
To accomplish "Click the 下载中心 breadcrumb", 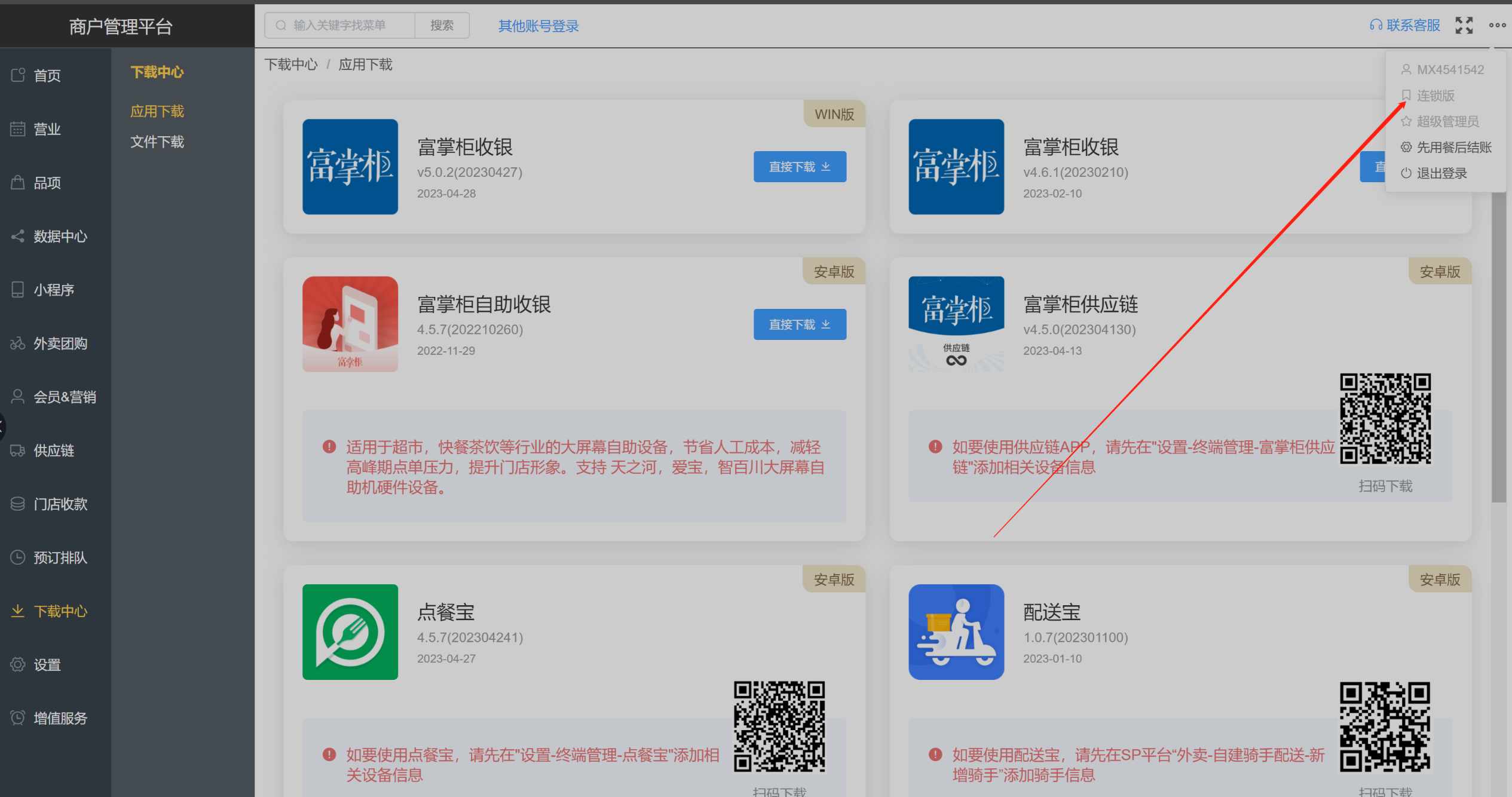I will pyautogui.click(x=291, y=65).
